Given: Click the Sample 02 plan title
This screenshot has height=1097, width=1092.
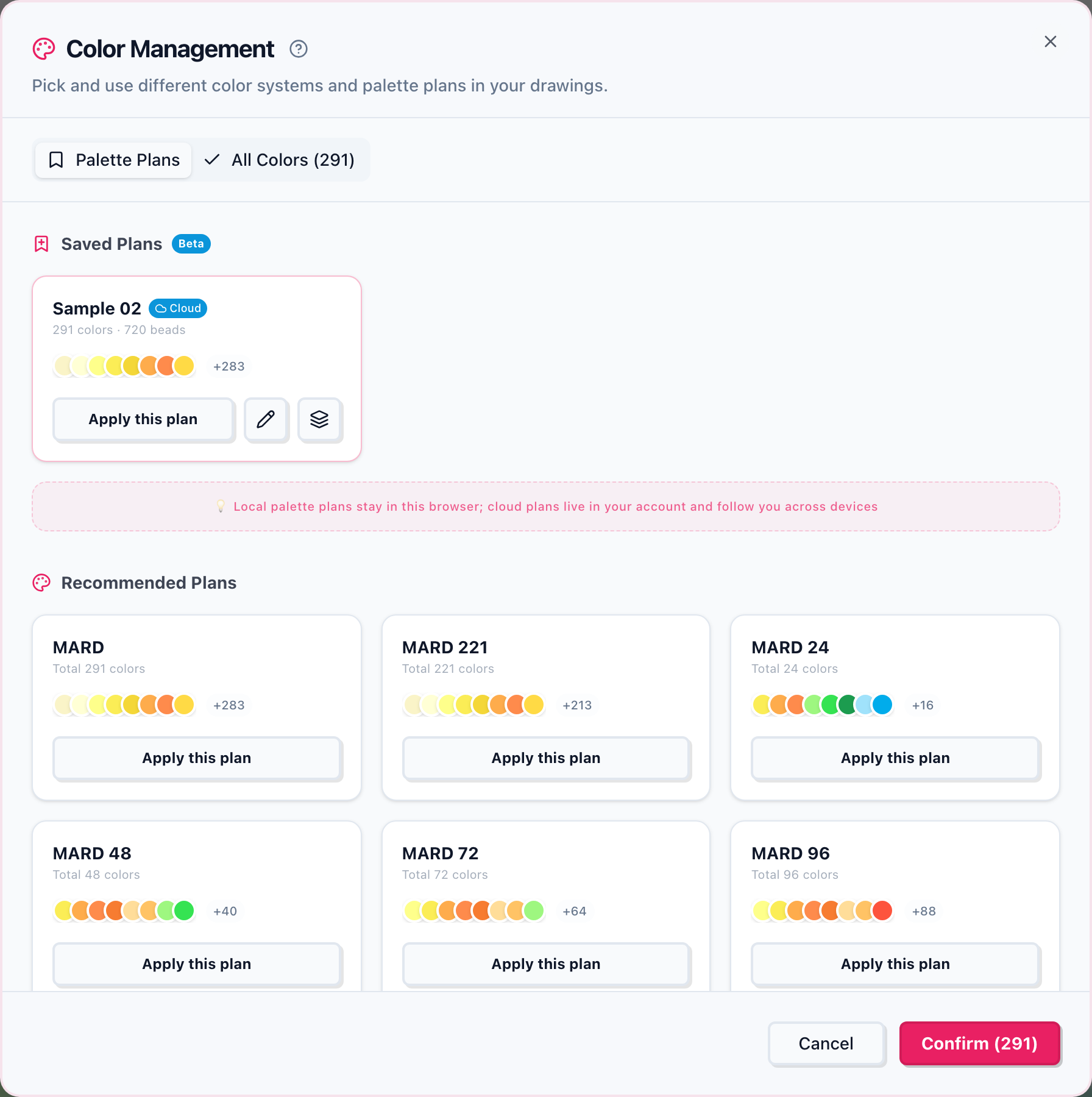Looking at the screenshot, I should (x=97, y=308).
